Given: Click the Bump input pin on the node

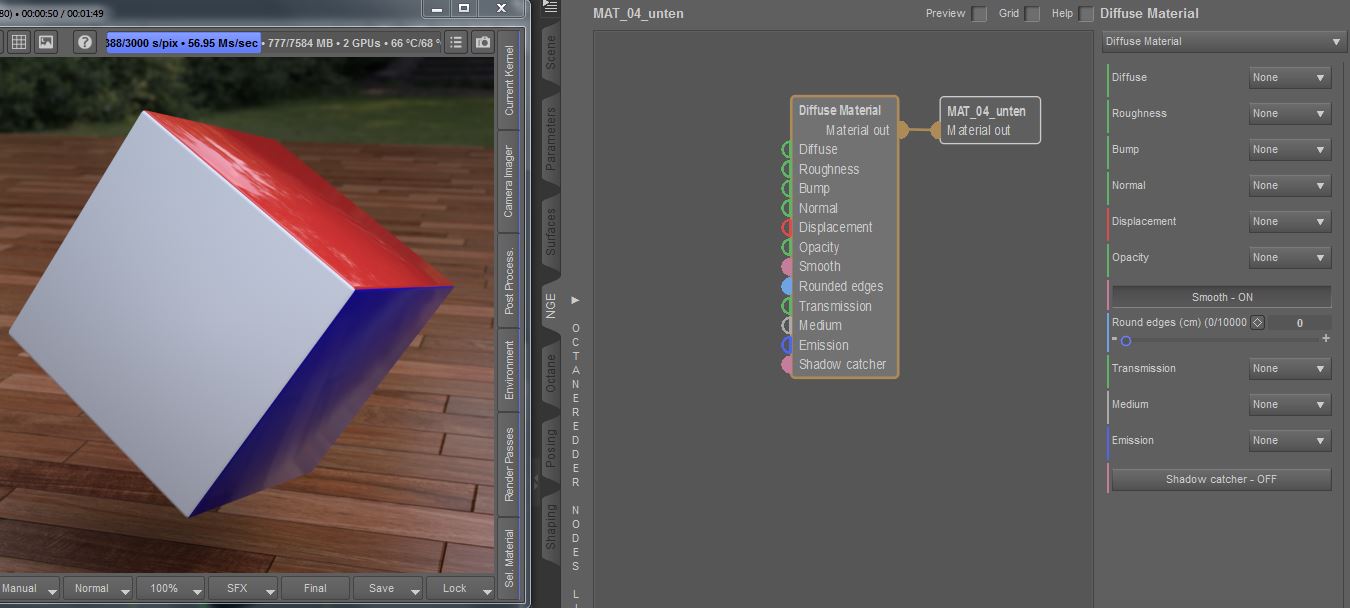Looking at the screenshot, I should 787,188.
